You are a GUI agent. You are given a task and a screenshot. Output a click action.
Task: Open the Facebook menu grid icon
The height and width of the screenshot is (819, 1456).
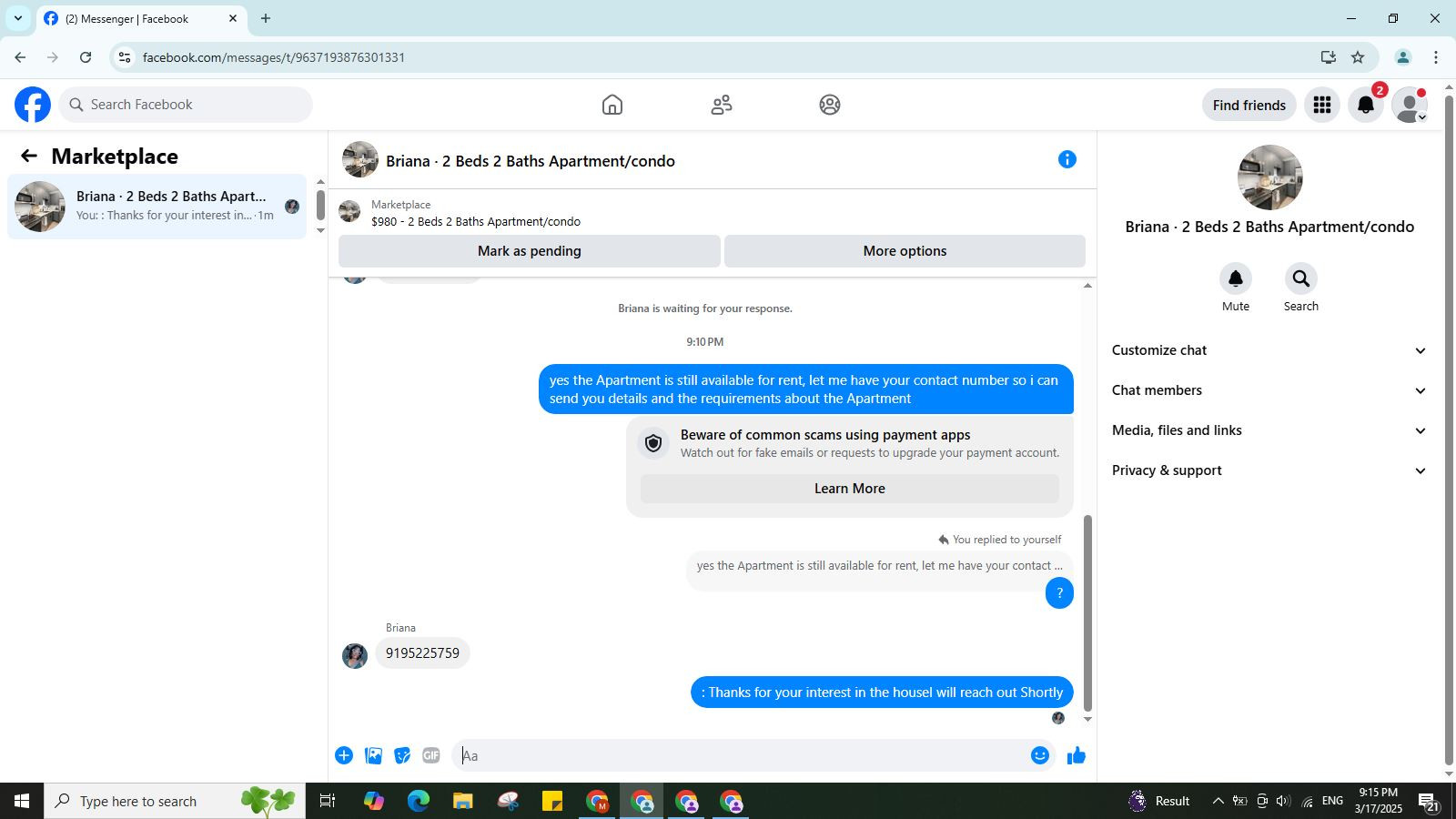pos(1322,105)
